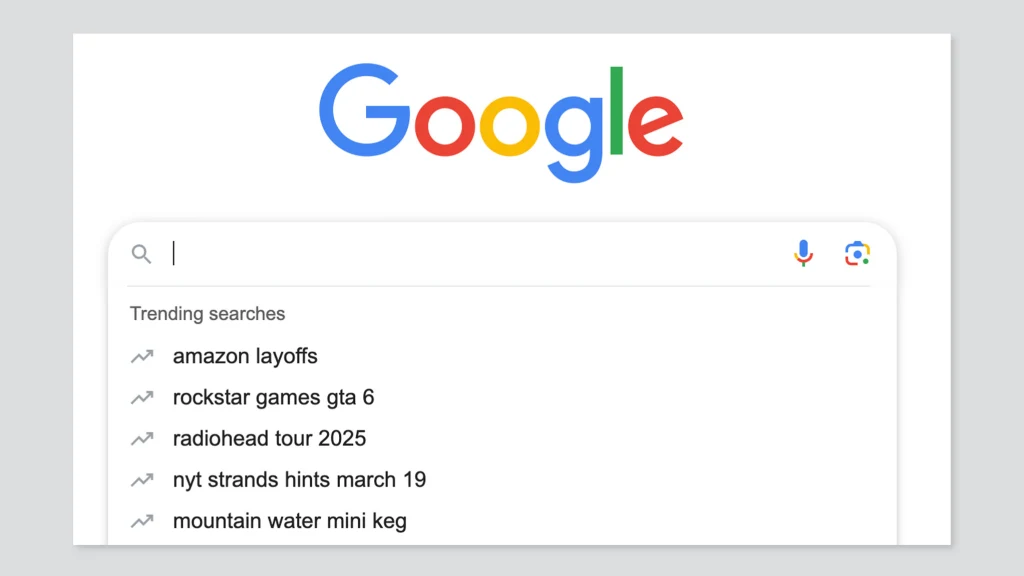Click the 'Trending searches' heading

208,313
